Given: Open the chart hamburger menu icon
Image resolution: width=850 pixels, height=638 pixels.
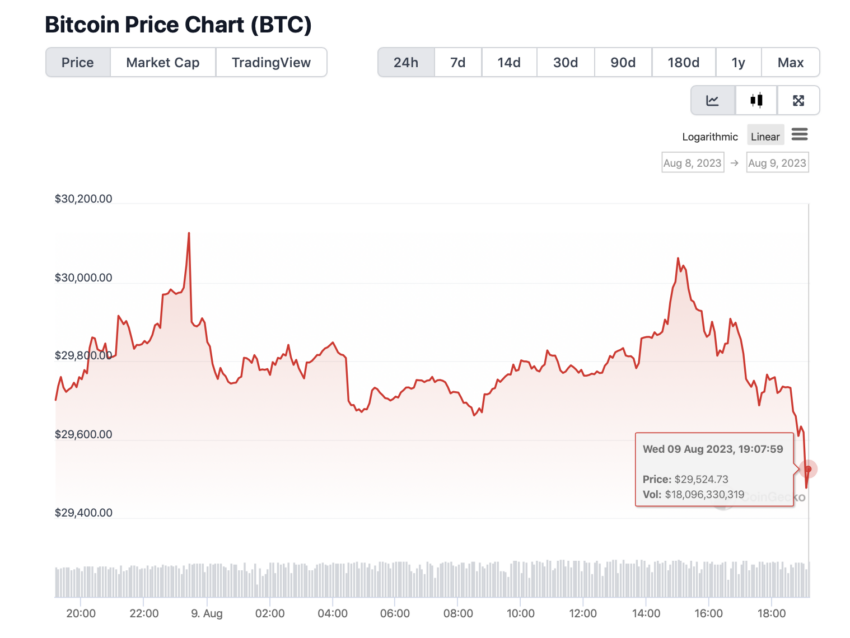Looking at the screenshot, I should click(800, 134).
